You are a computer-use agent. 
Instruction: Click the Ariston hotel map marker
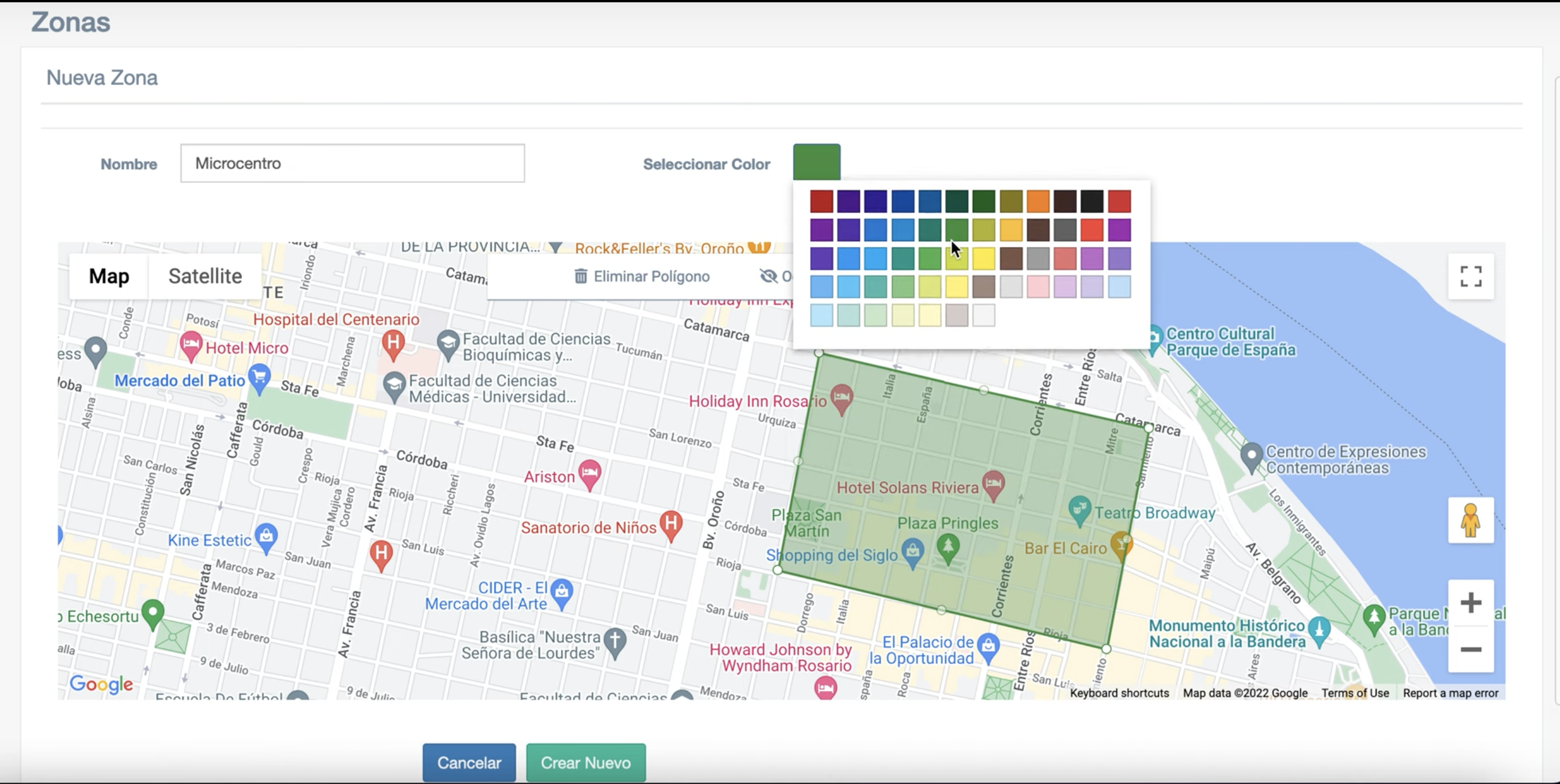[589, 473]
